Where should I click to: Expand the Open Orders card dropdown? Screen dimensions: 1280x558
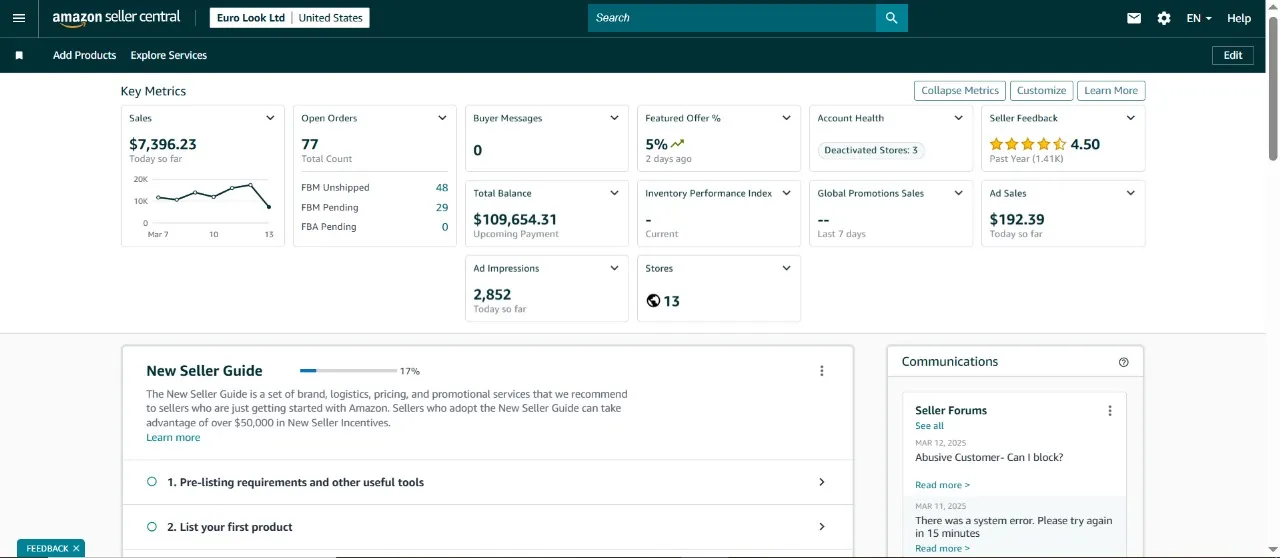442,118
